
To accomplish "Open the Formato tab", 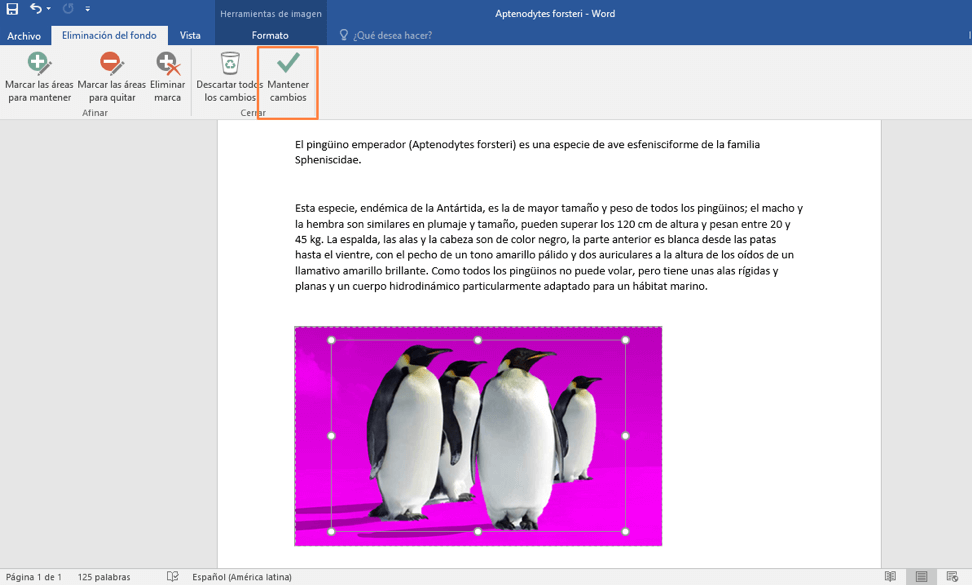I will click(270, 35).
